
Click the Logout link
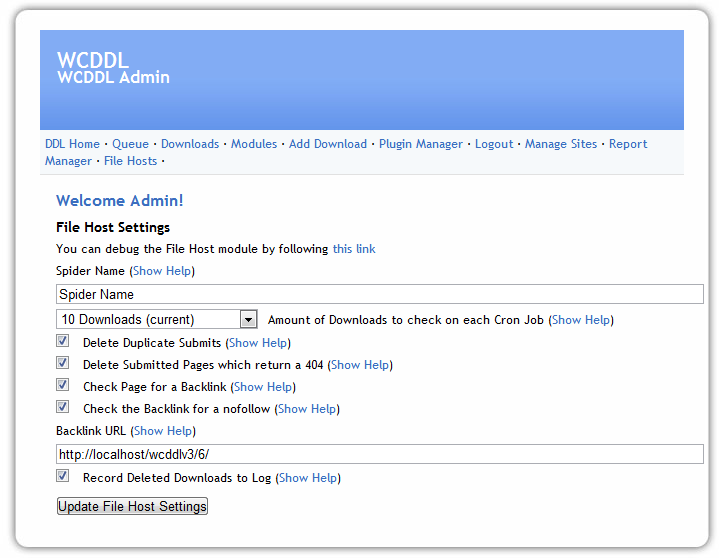click(494, 144)
